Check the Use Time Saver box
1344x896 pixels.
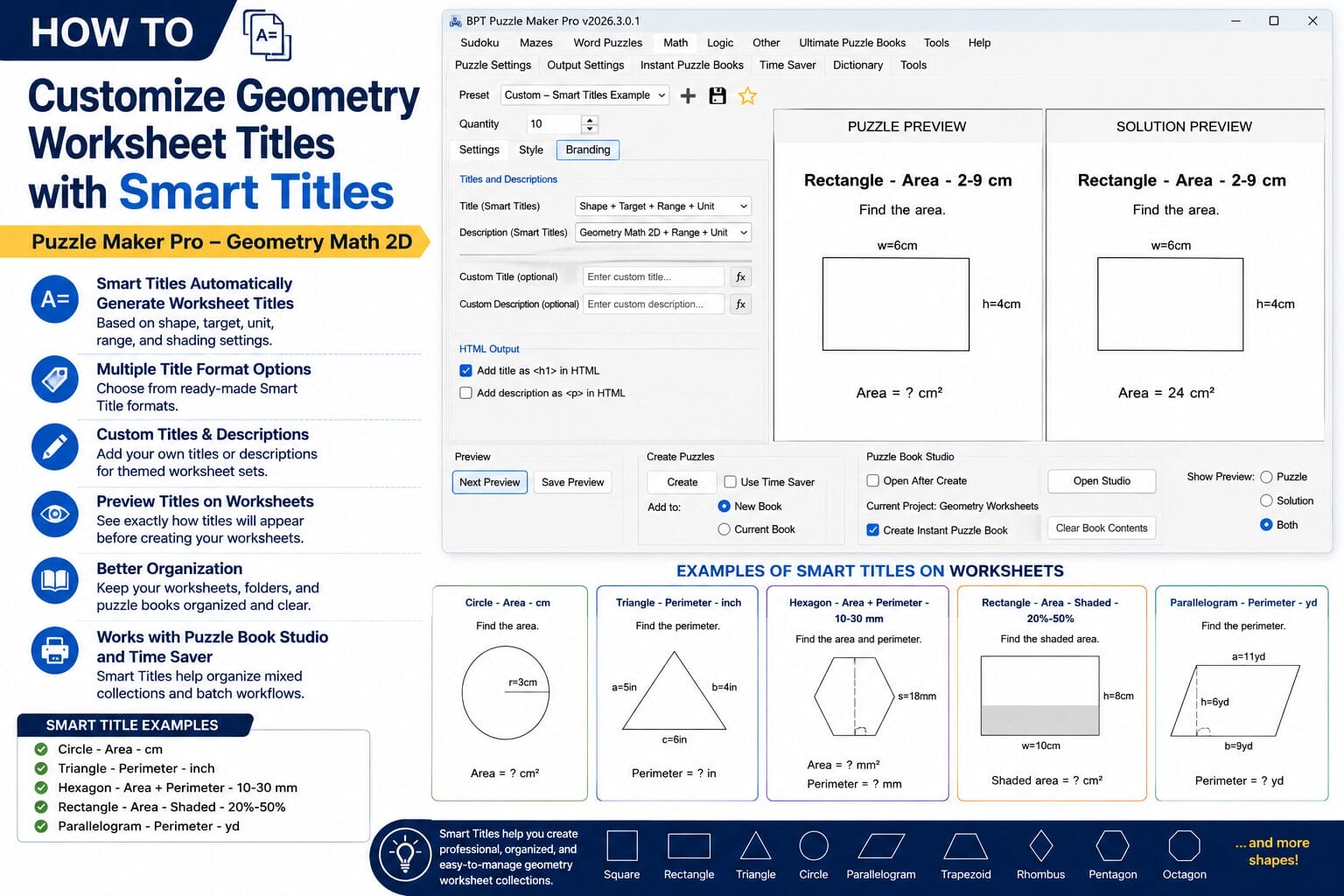click(731, 481)
